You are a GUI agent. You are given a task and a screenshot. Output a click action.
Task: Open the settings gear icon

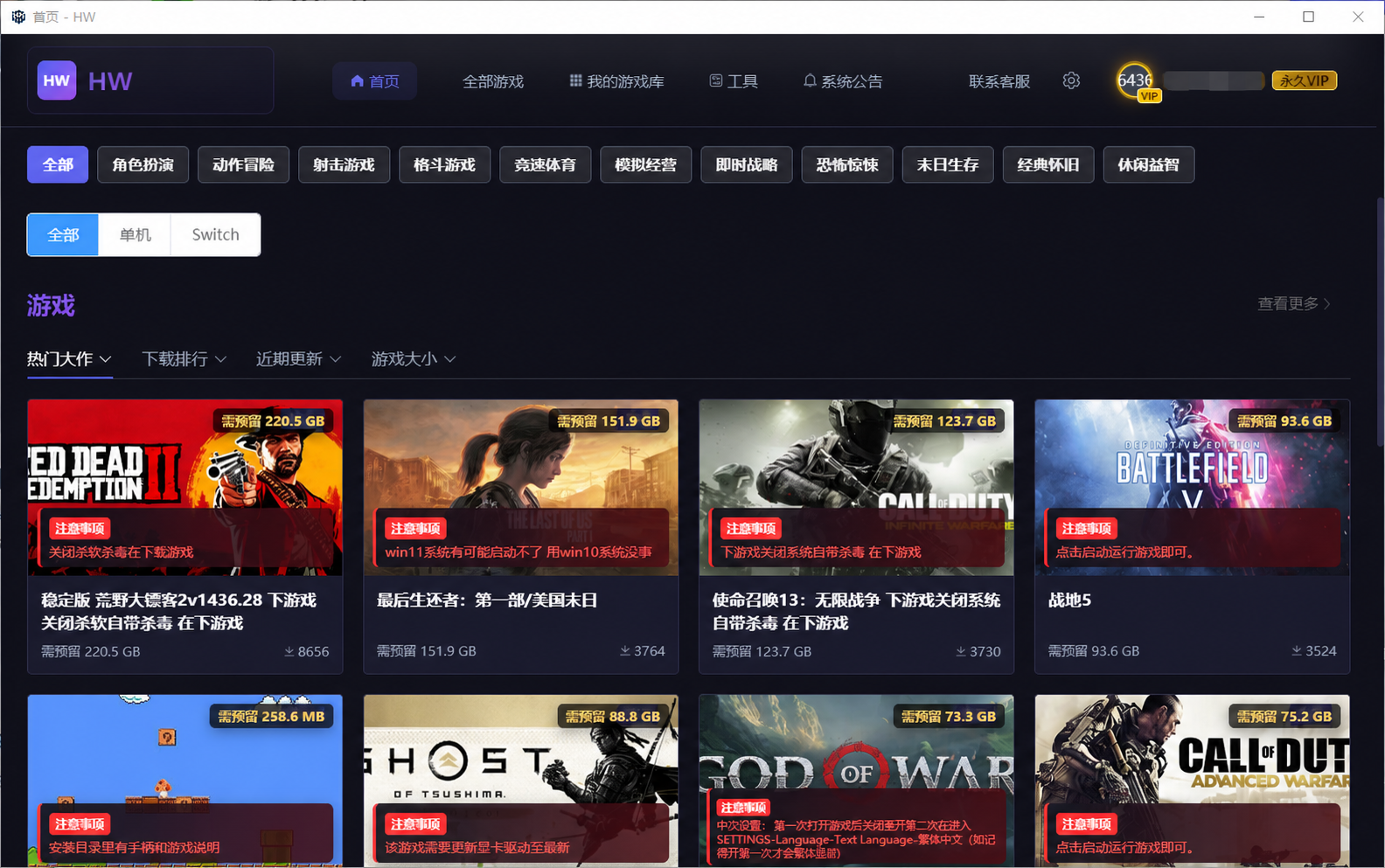pos(1071,80)
